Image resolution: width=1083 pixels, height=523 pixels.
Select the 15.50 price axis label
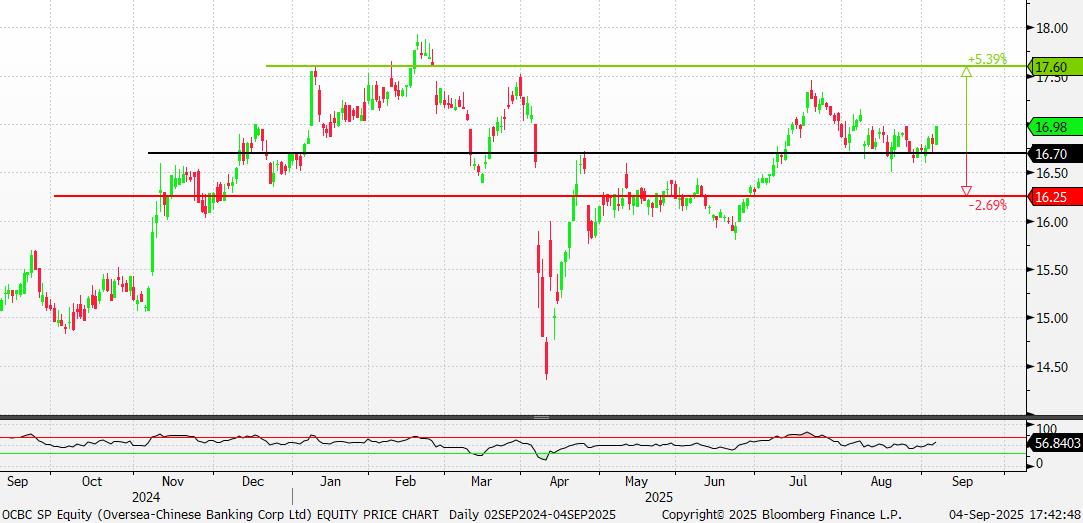pos(1052,270)
